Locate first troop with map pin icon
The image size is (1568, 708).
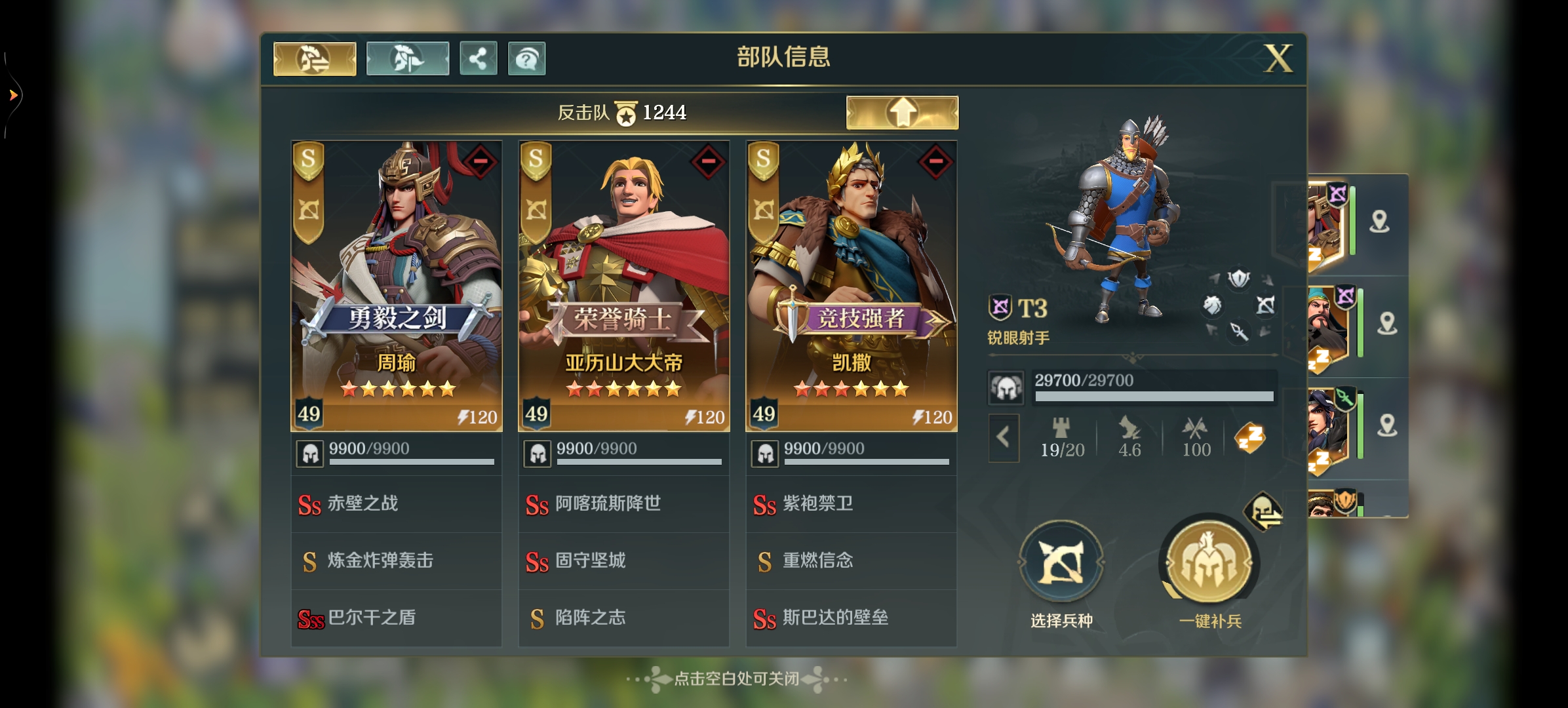coord(1379,222)
